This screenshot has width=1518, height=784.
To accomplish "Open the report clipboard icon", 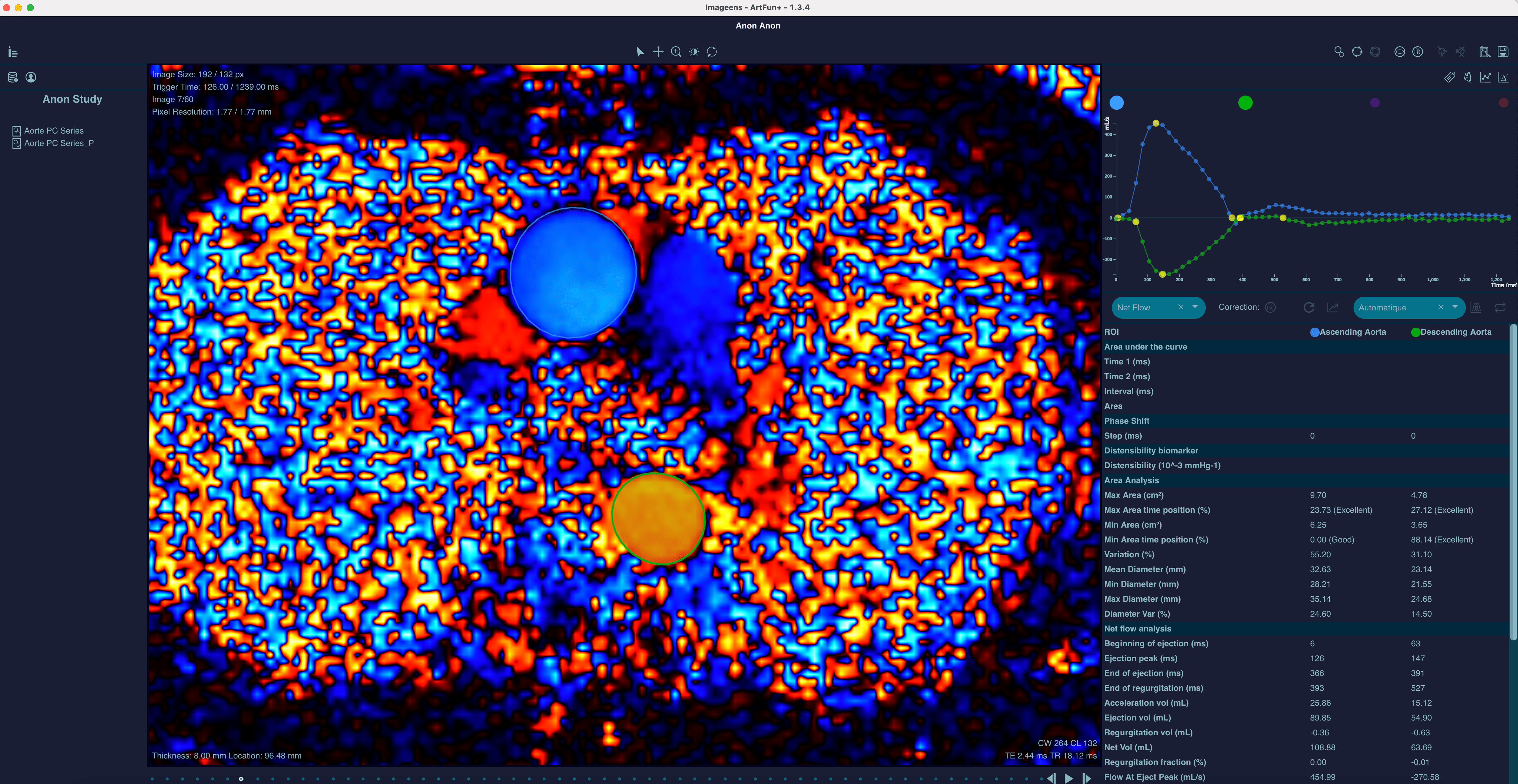I will 1485,52.
